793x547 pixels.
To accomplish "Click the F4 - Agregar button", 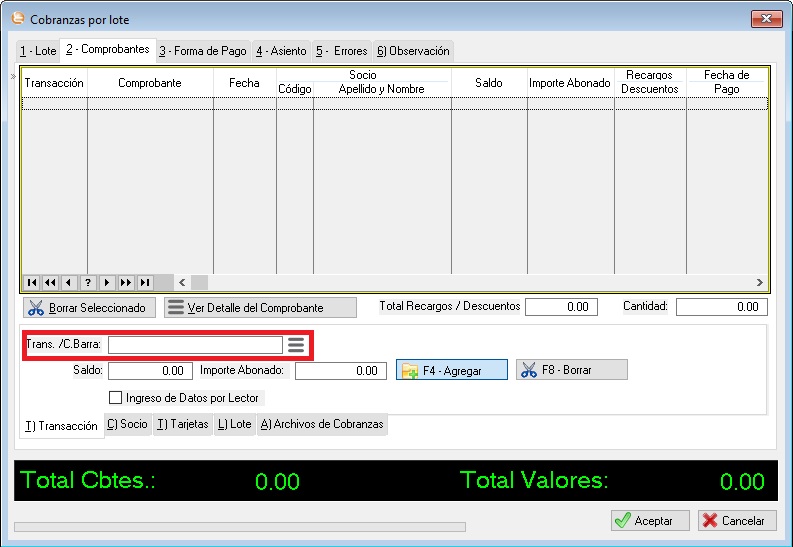I will click(451, 371).
